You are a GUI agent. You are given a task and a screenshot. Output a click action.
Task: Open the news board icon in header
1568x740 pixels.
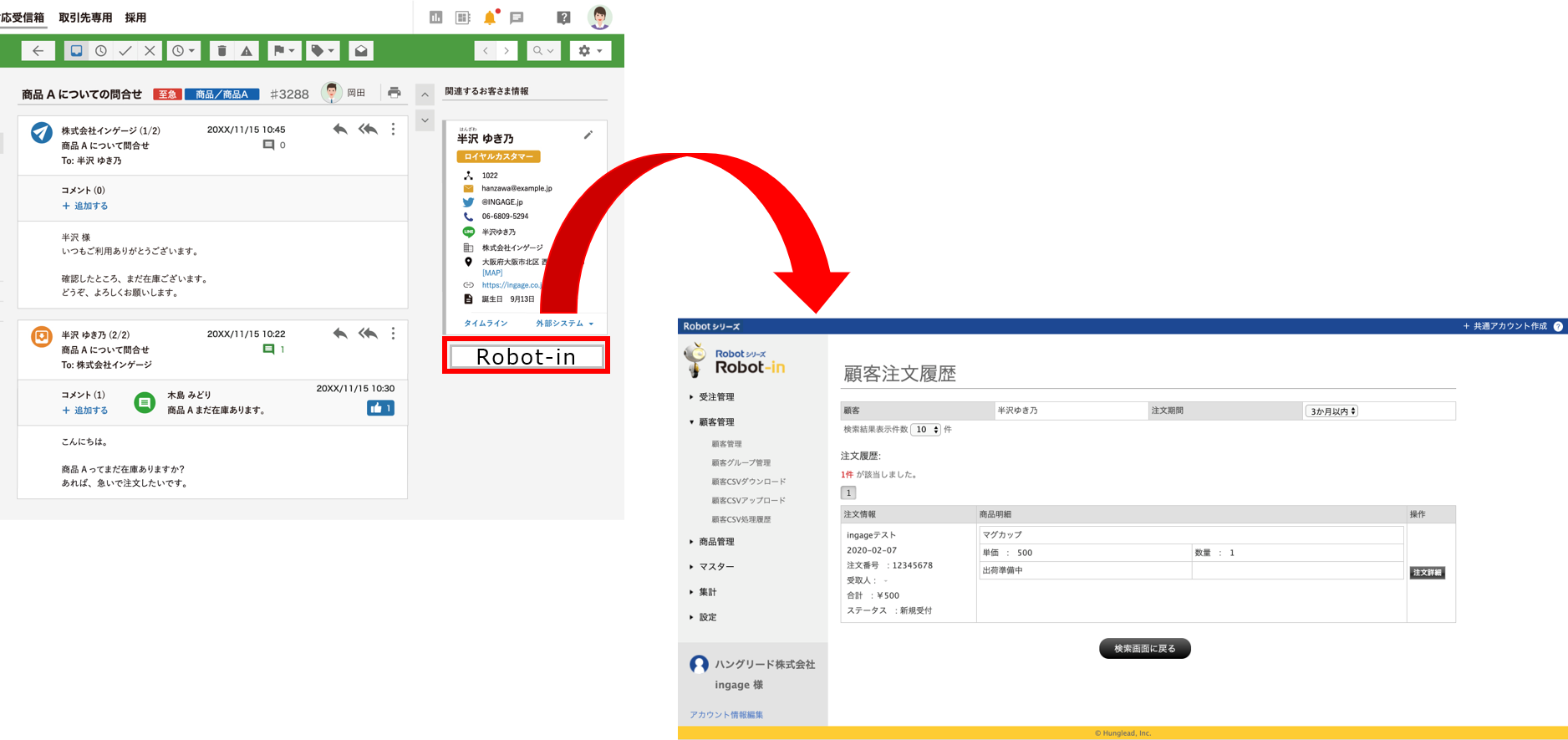click(x=462, y=18)
